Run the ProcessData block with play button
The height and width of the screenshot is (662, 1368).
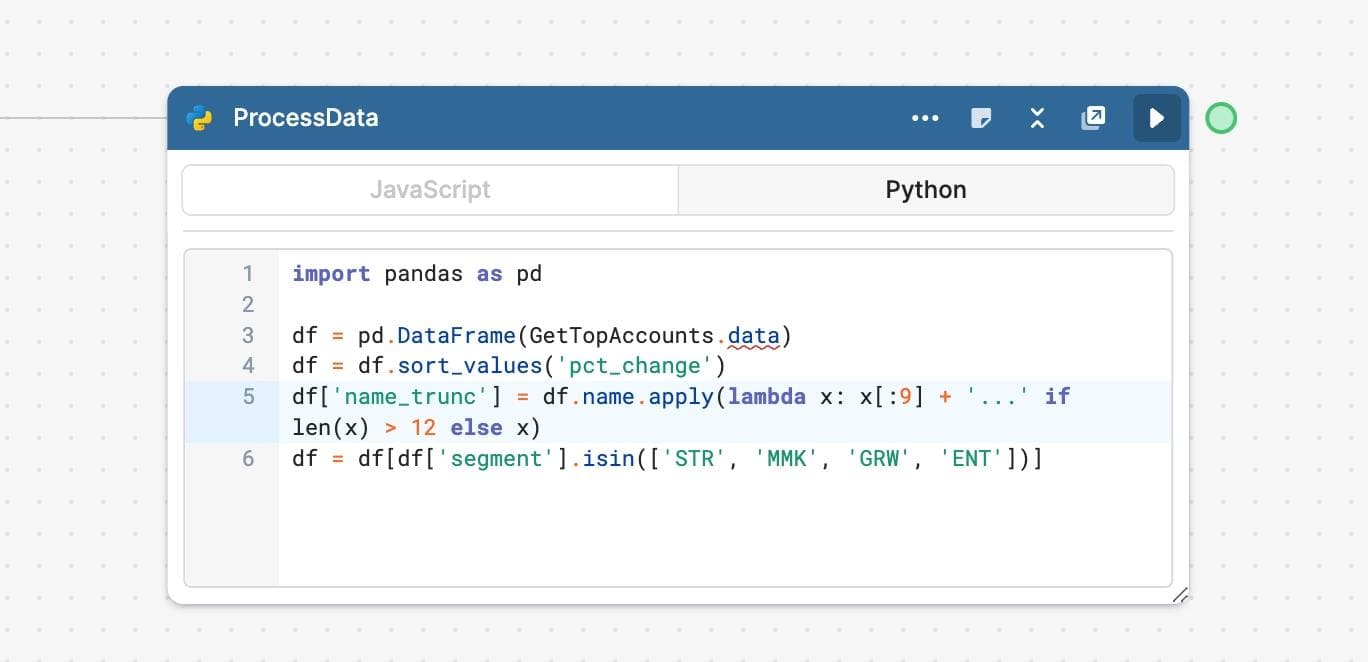pos(1156,118)
